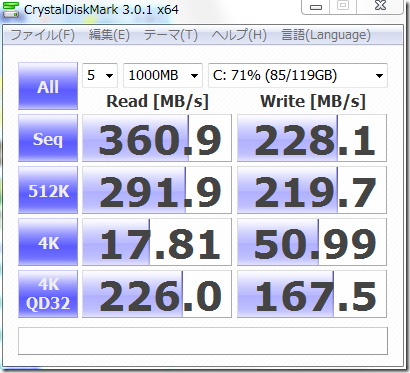
Task: Open the 編集(E) menu
Action: click(x=109, y=35)
